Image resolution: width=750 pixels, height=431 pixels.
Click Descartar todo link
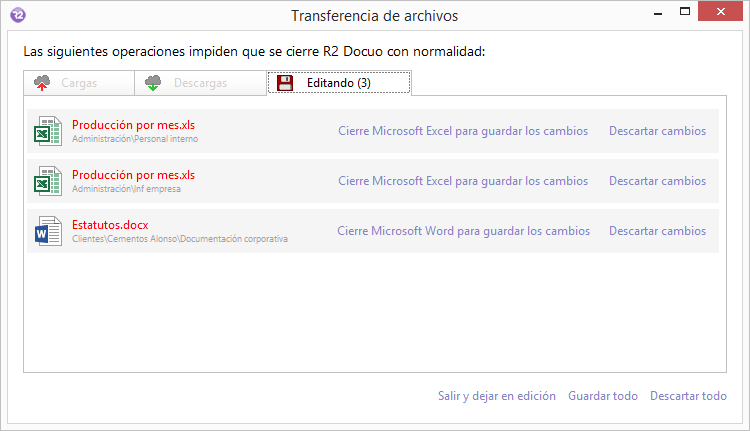688,396
